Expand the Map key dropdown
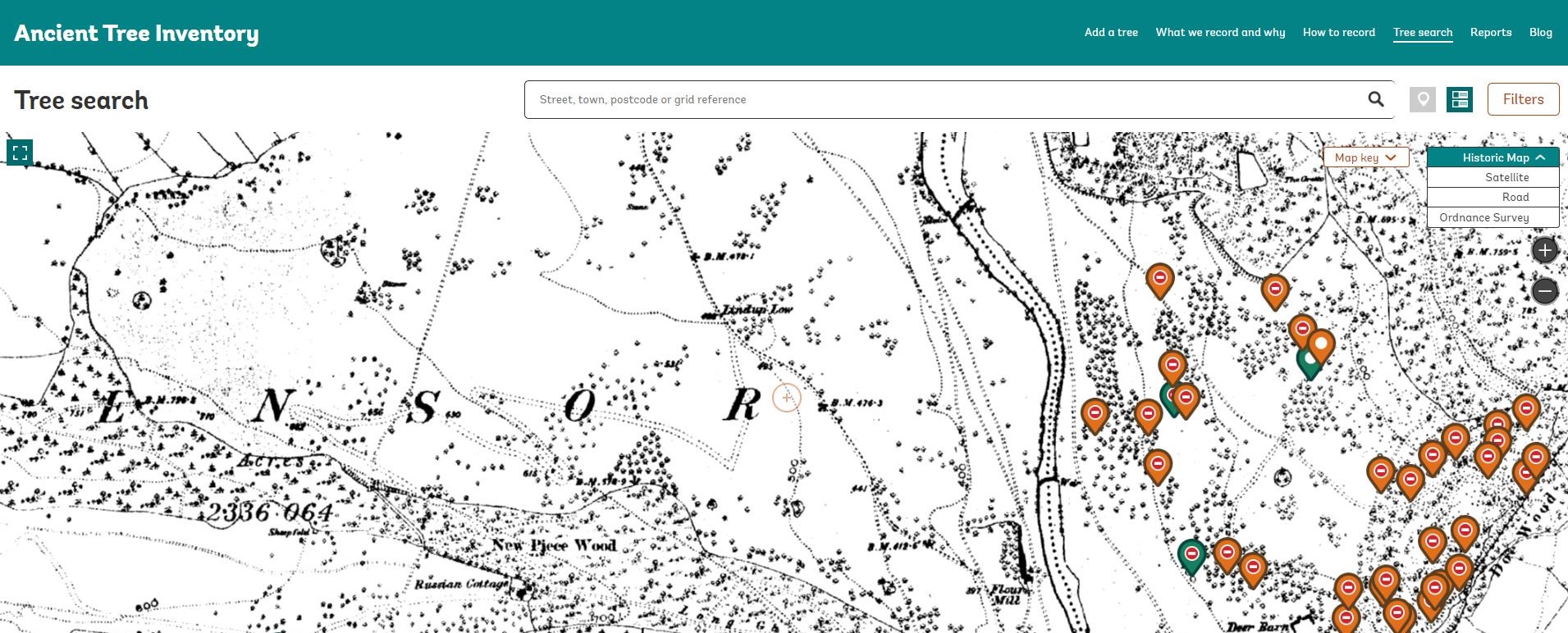Viewport: 1568px width, 633px height. click(x=1365, y=157)
